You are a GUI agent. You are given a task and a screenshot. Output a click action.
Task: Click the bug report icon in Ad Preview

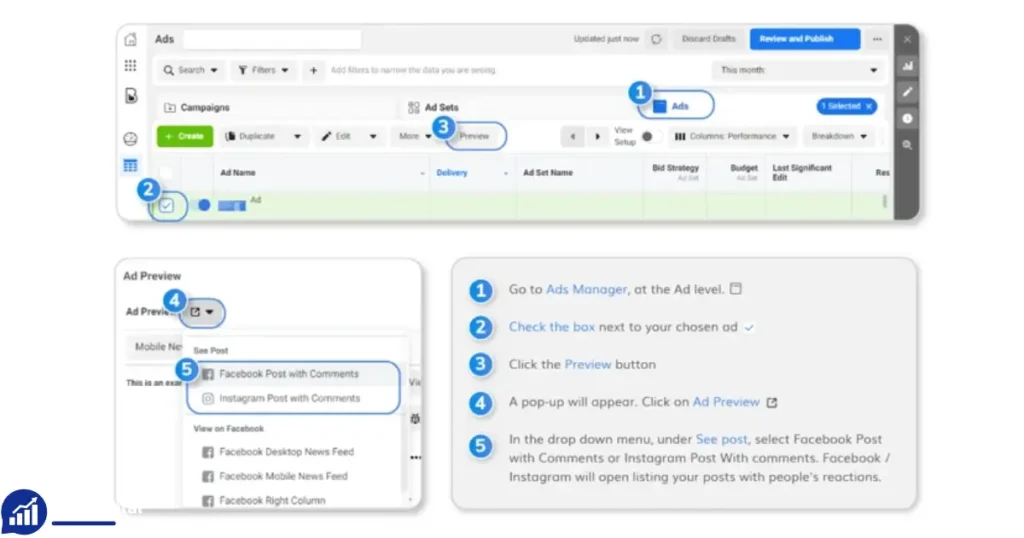coord(415,419)
